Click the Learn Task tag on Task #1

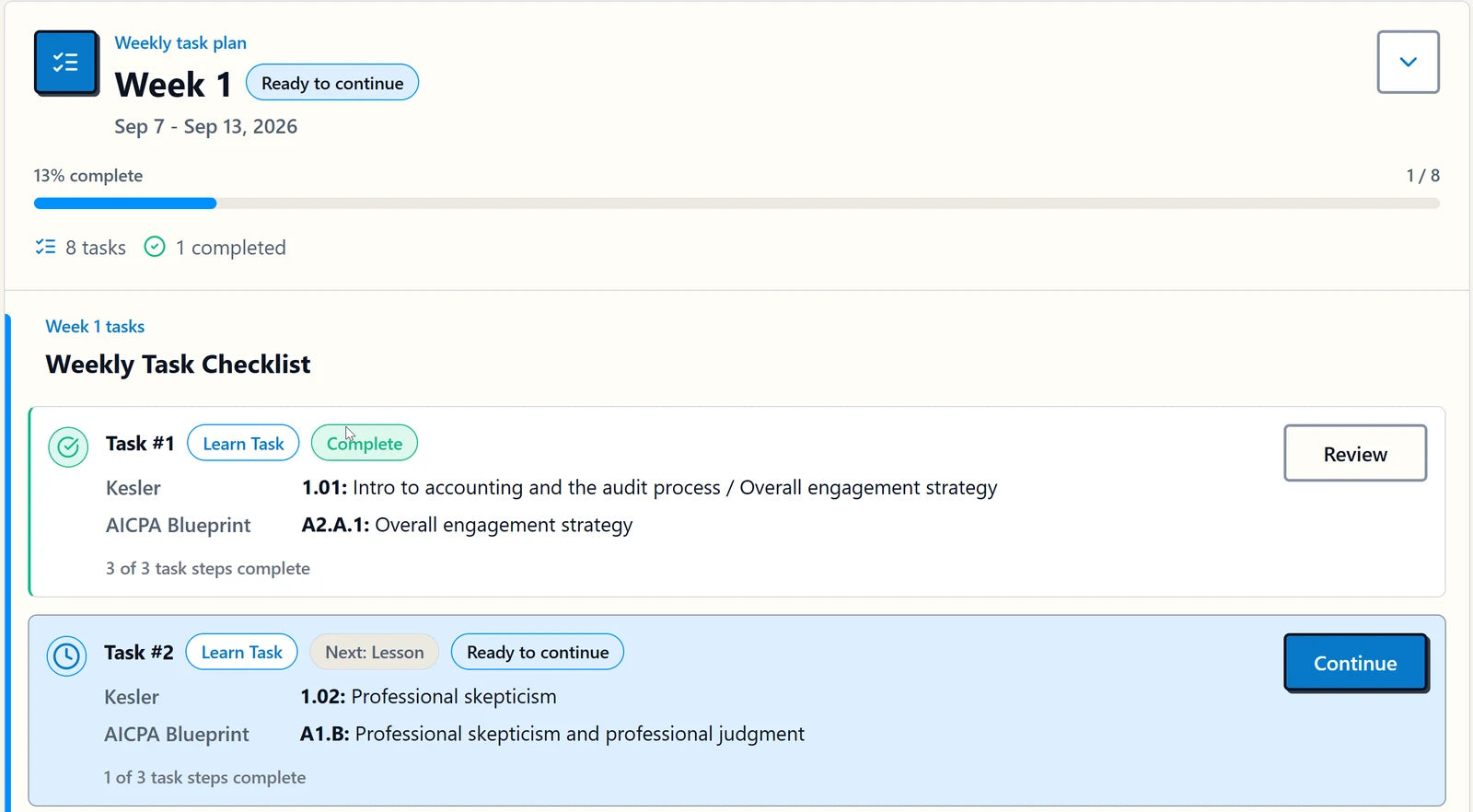pos(243,443)
